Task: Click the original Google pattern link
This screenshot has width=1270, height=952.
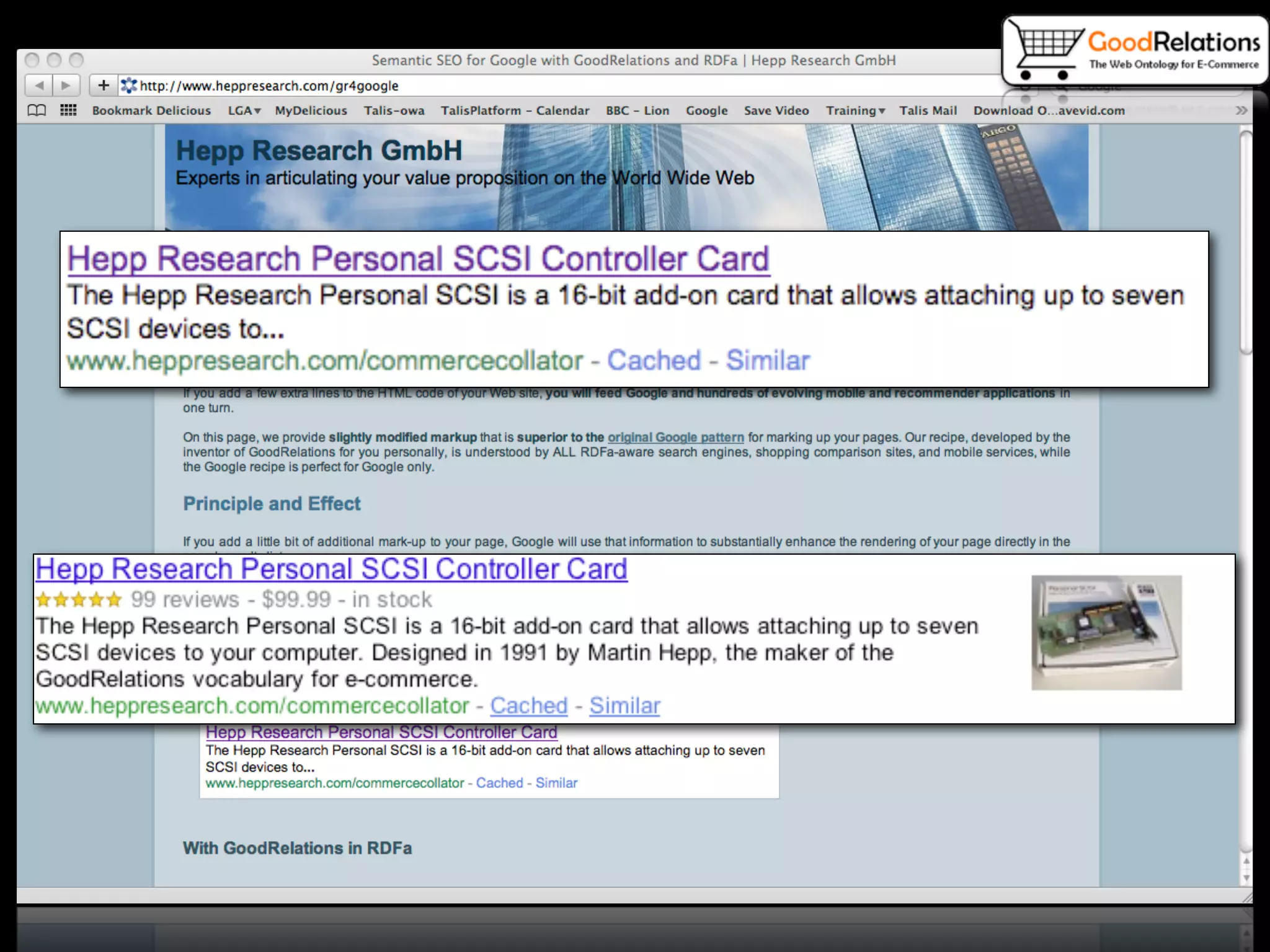Action: (675, 438)
